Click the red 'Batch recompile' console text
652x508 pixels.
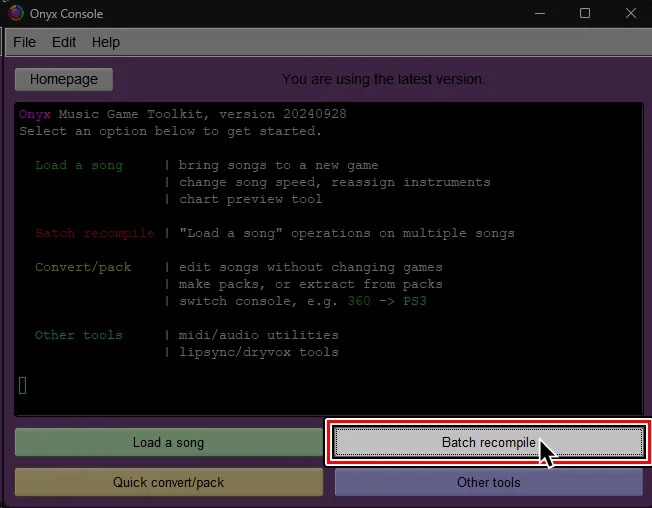[x=95, y=233]
